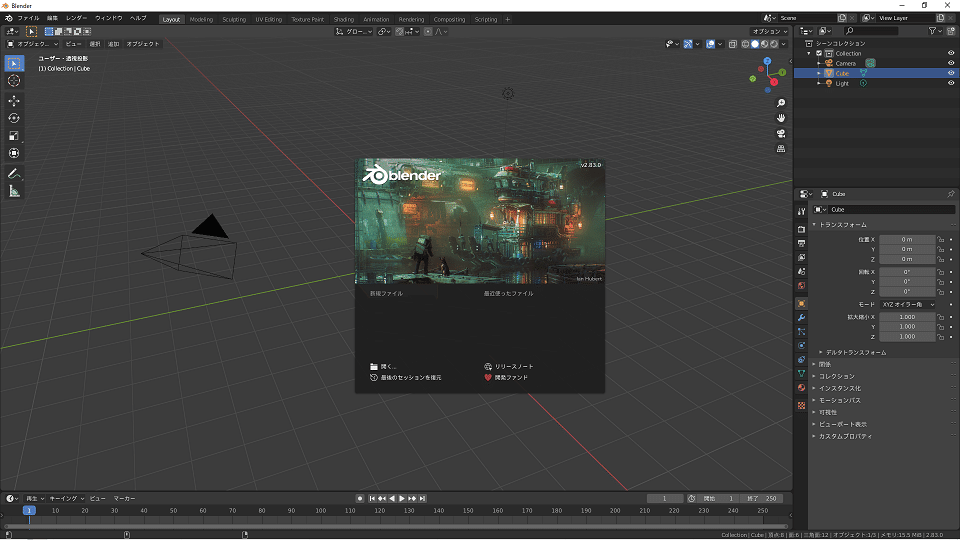Click the pan view hand icon
This screenshot has width=960, height=540.
[781, 118]
